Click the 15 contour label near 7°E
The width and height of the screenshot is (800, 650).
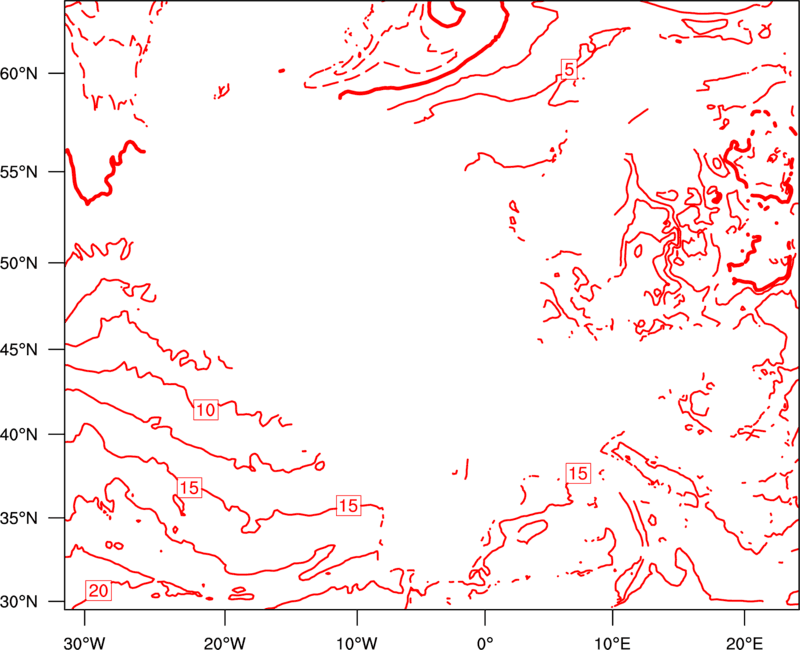(578, 473)
